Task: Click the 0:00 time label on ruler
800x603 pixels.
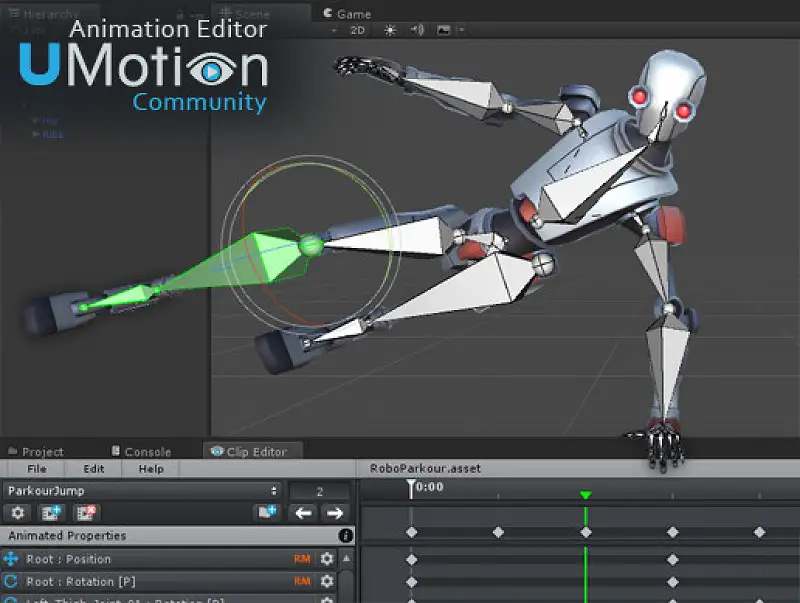Action: 430,487
